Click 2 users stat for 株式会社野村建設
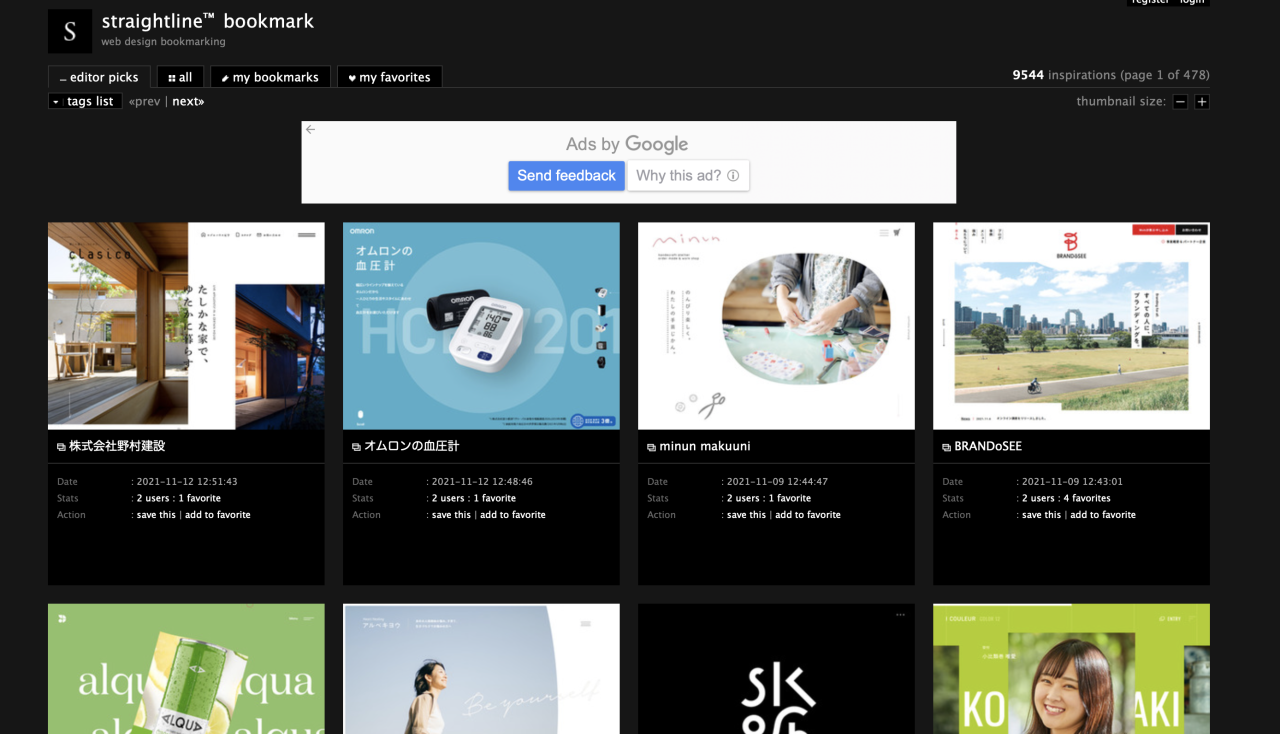The image size is (1280, 734). [x=153, y=498]
